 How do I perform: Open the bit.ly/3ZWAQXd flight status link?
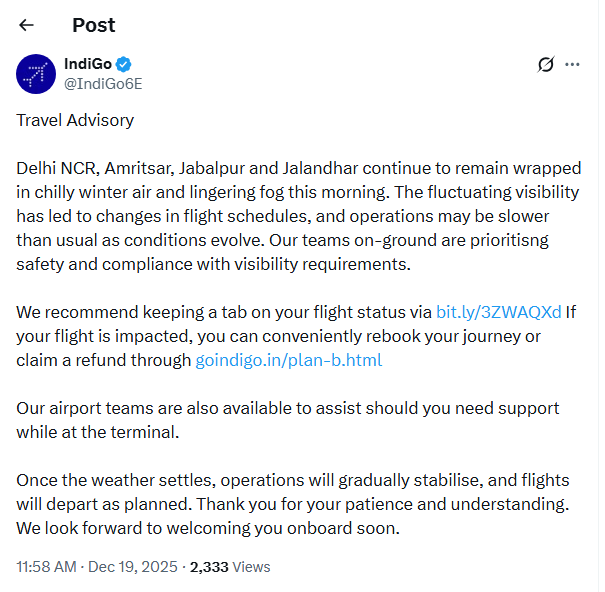(x=498, y=311)
